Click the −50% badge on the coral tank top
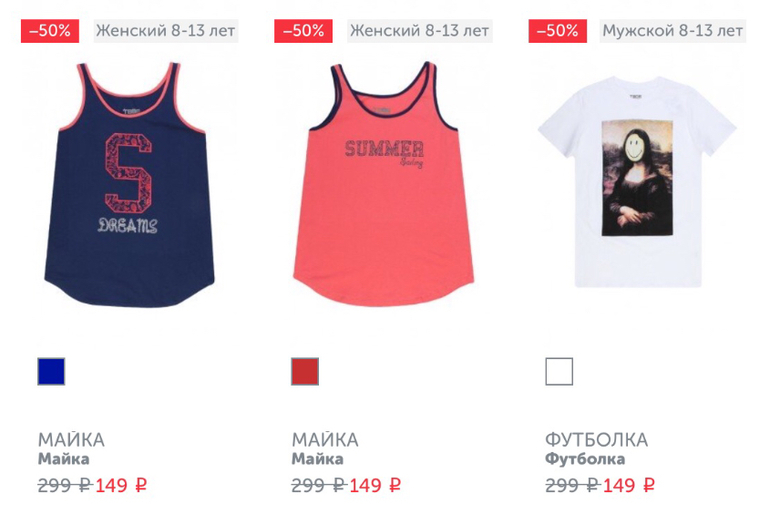 [x=303, y=31]
